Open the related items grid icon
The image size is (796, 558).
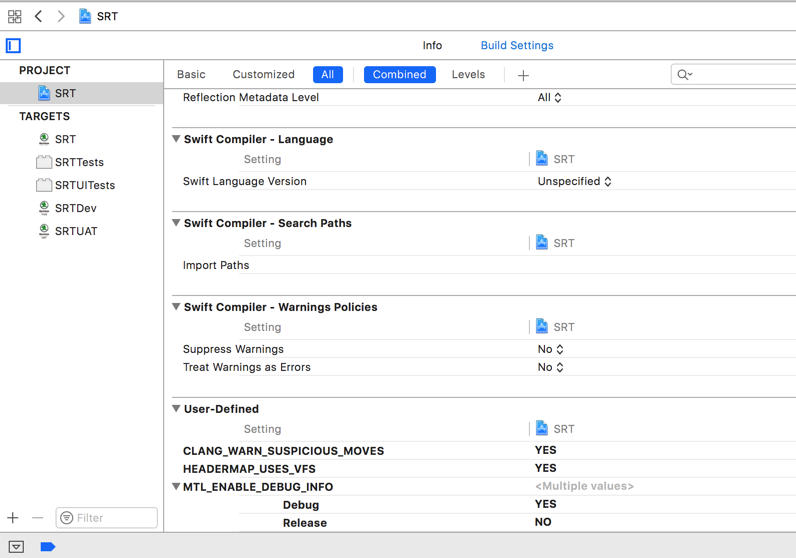tap(15, 17)
